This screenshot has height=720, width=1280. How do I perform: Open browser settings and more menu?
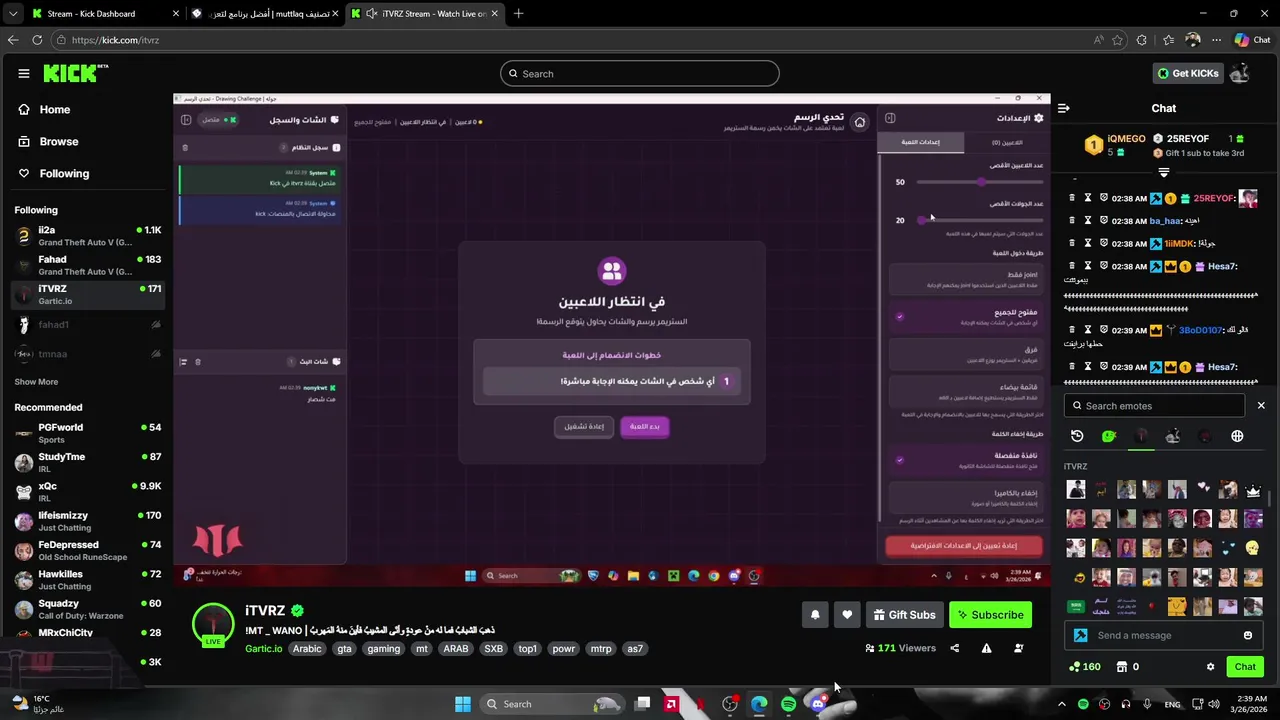[x=1216, y=40]
